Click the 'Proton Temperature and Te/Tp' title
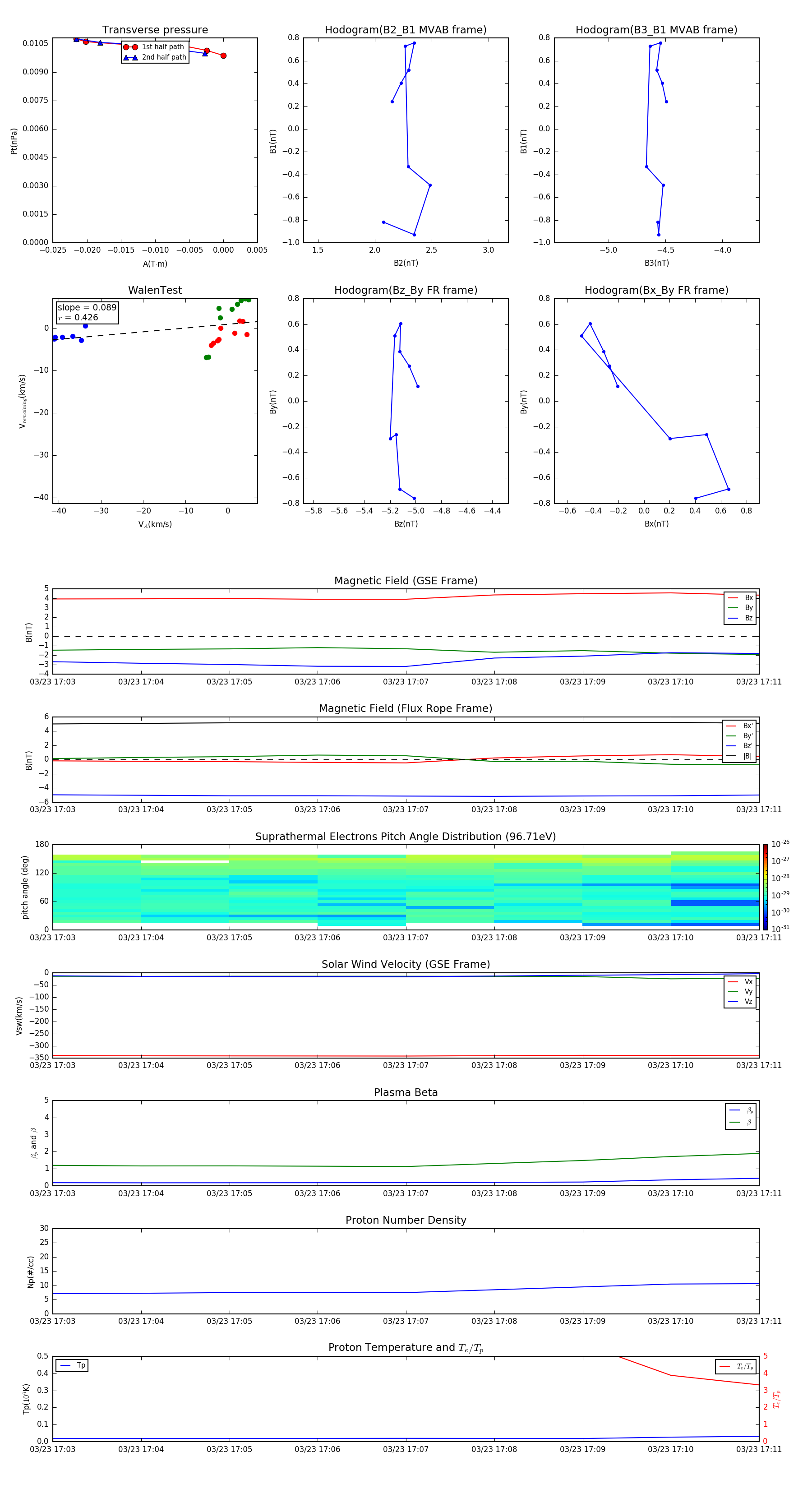This screenshot has width=812, height=1489. pyautogui.click(x=405, y=1348)
